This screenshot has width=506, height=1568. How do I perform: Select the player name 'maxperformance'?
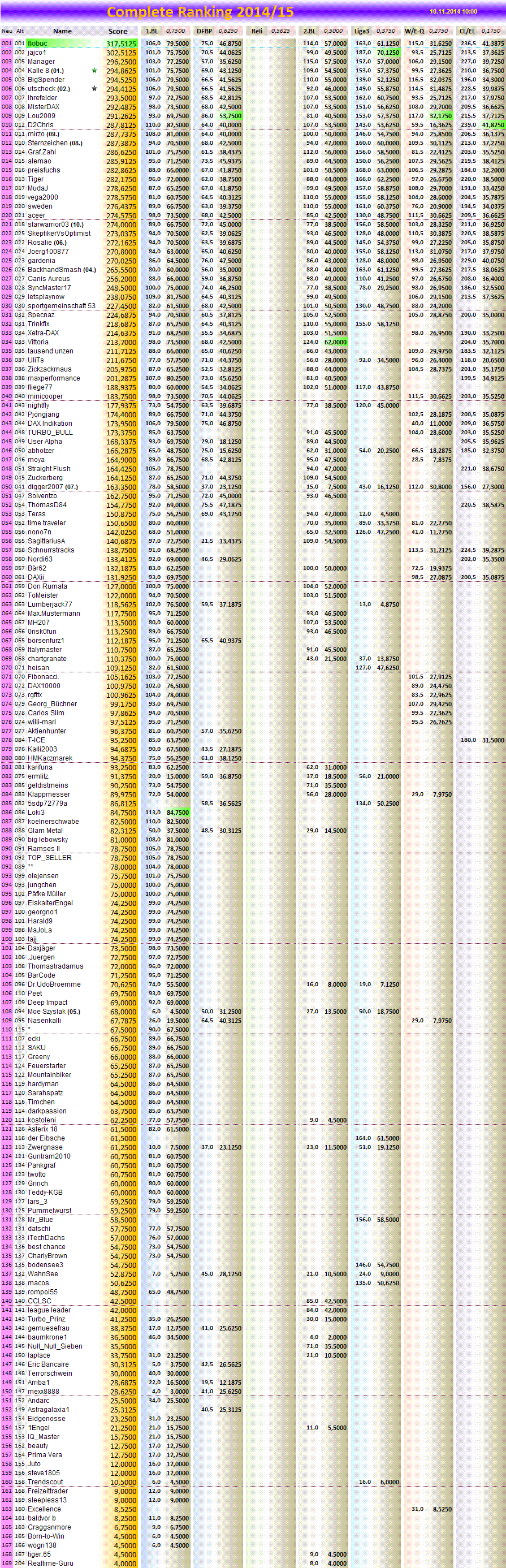coord(54,379)
